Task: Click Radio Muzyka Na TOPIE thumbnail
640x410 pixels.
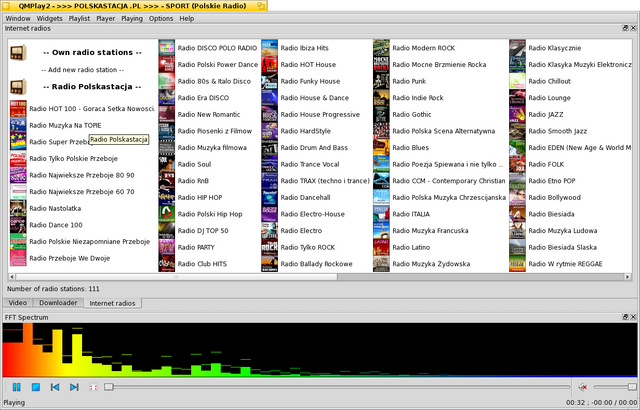Action: (x=18, y=125)
